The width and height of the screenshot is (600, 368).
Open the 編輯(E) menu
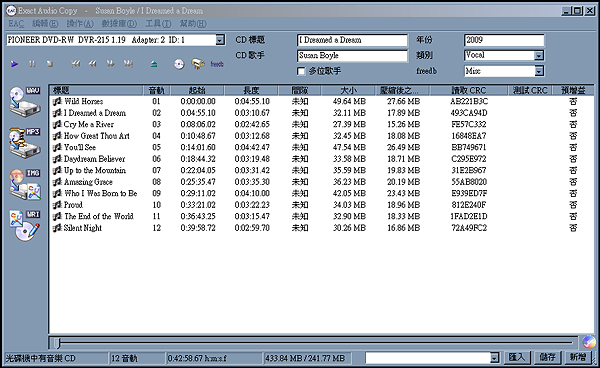click(45, 24)
